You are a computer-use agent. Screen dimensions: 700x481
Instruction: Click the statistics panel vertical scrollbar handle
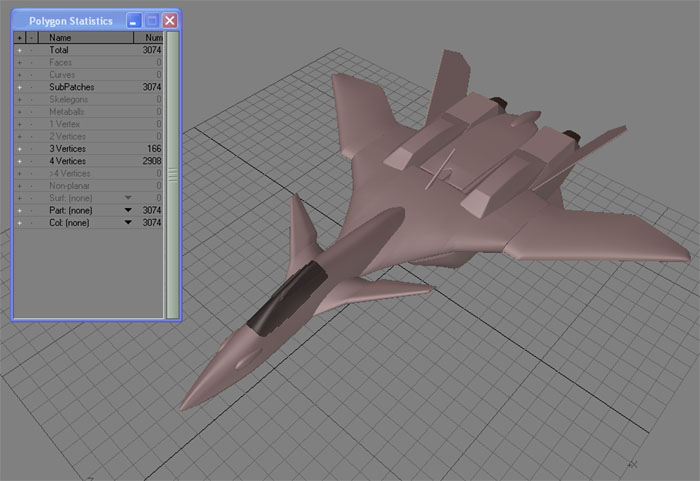(172, 174)
